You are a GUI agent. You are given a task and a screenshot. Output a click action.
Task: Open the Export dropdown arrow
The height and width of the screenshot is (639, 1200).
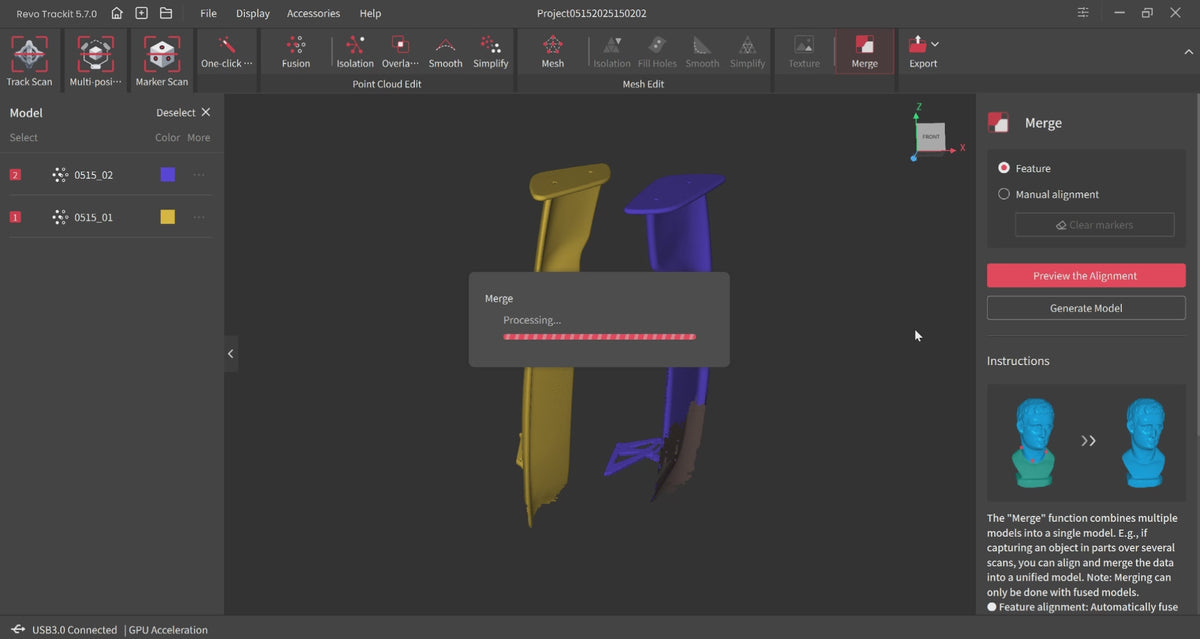pos(935,44)
